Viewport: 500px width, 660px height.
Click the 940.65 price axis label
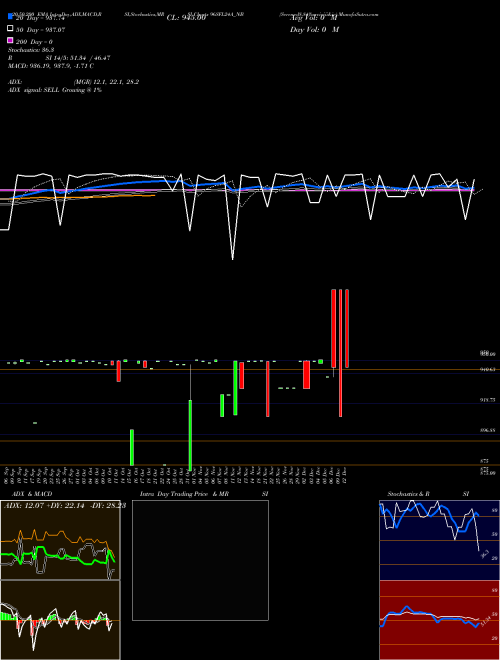(x=488, y=369)
